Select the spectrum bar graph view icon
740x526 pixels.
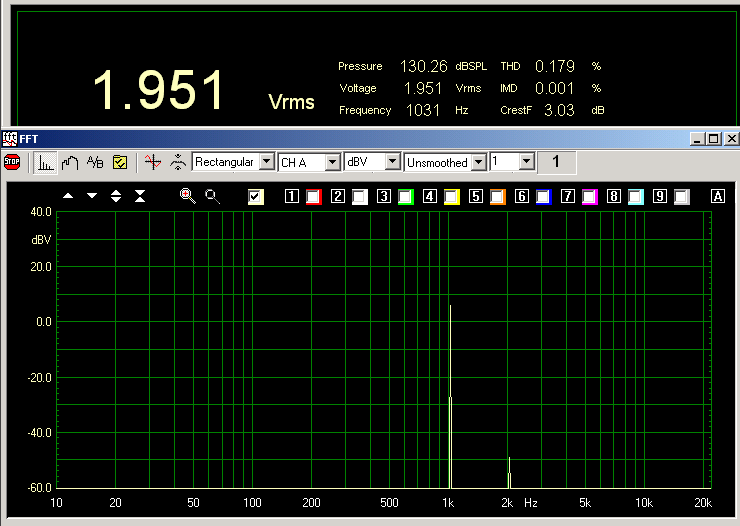tap(46, 162)
